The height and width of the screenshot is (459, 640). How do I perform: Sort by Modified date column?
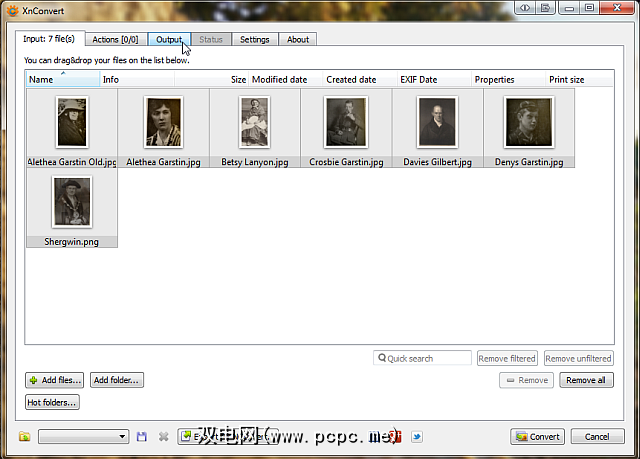pos(286,79)
